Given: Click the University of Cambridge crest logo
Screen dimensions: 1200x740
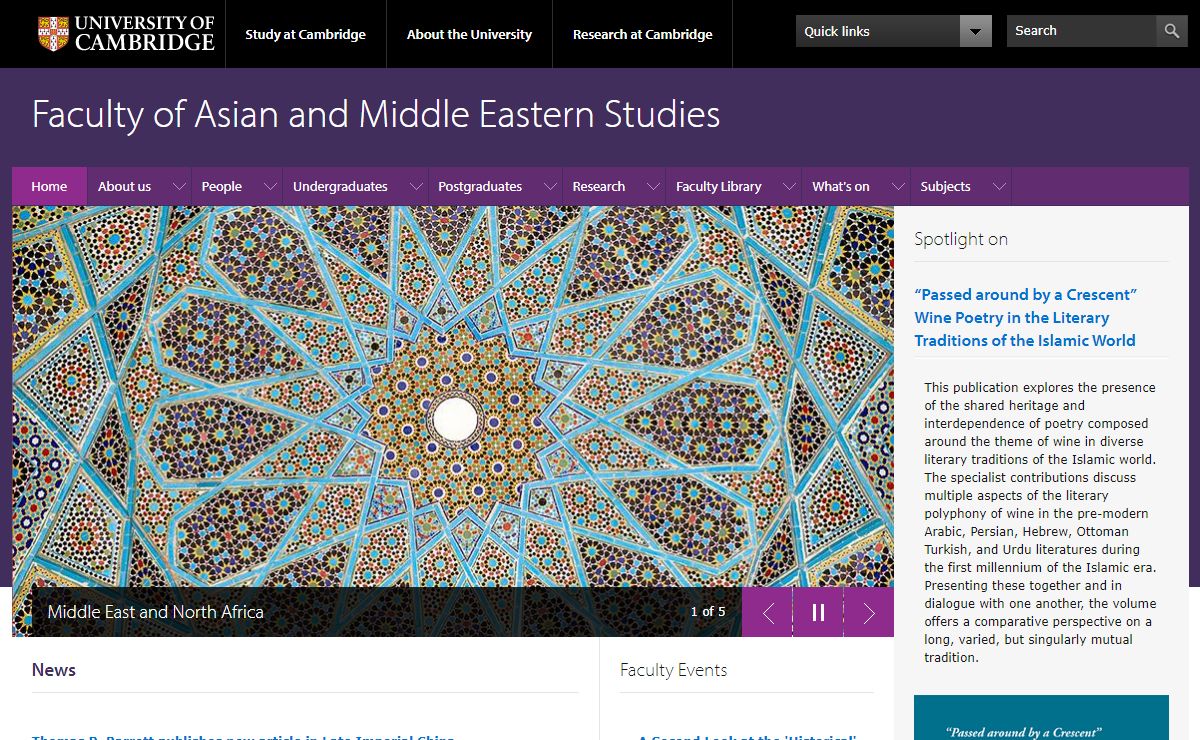Looking at the screenshot, I should [54, 34].
